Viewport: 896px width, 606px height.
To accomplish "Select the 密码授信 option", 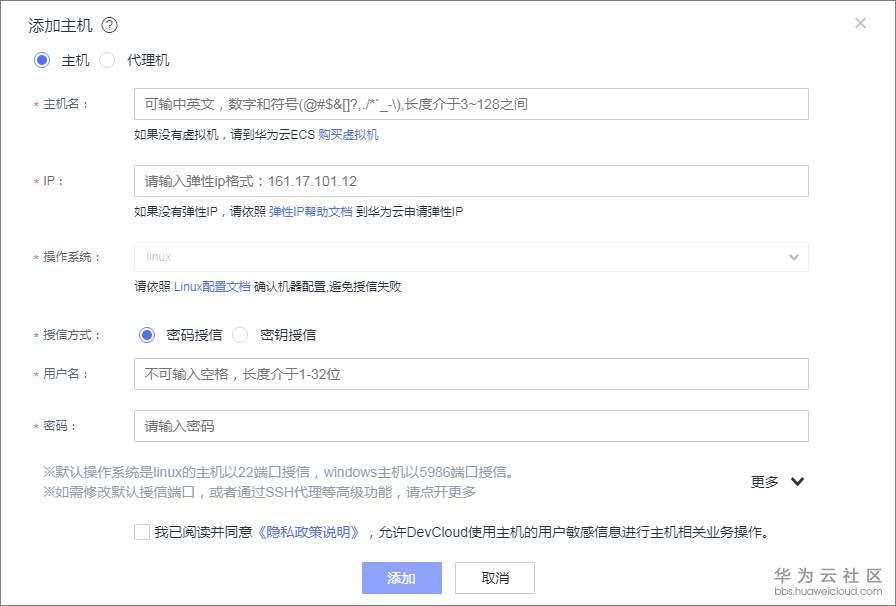I will [x=145, y=335].
